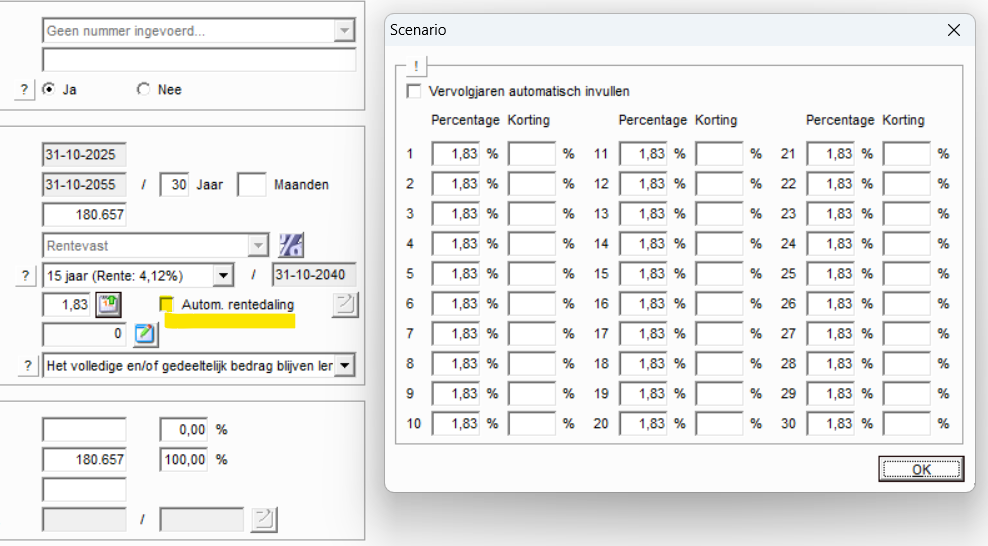
Task: Click the Maanden input field
Action: click(252, 185)
